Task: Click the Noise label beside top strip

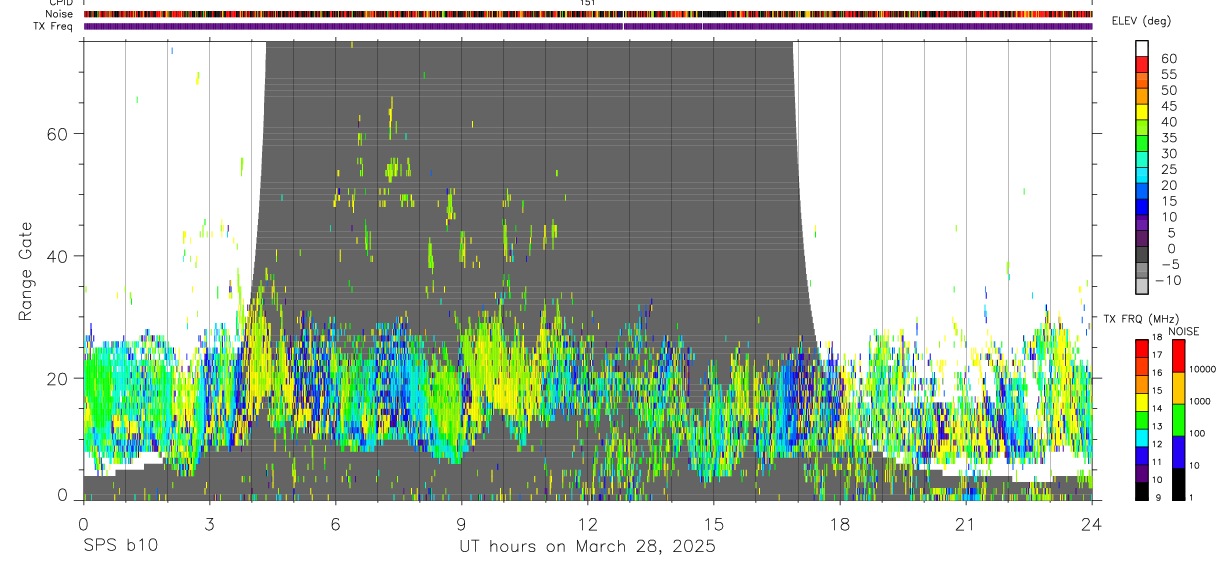Action: point(59,14)
